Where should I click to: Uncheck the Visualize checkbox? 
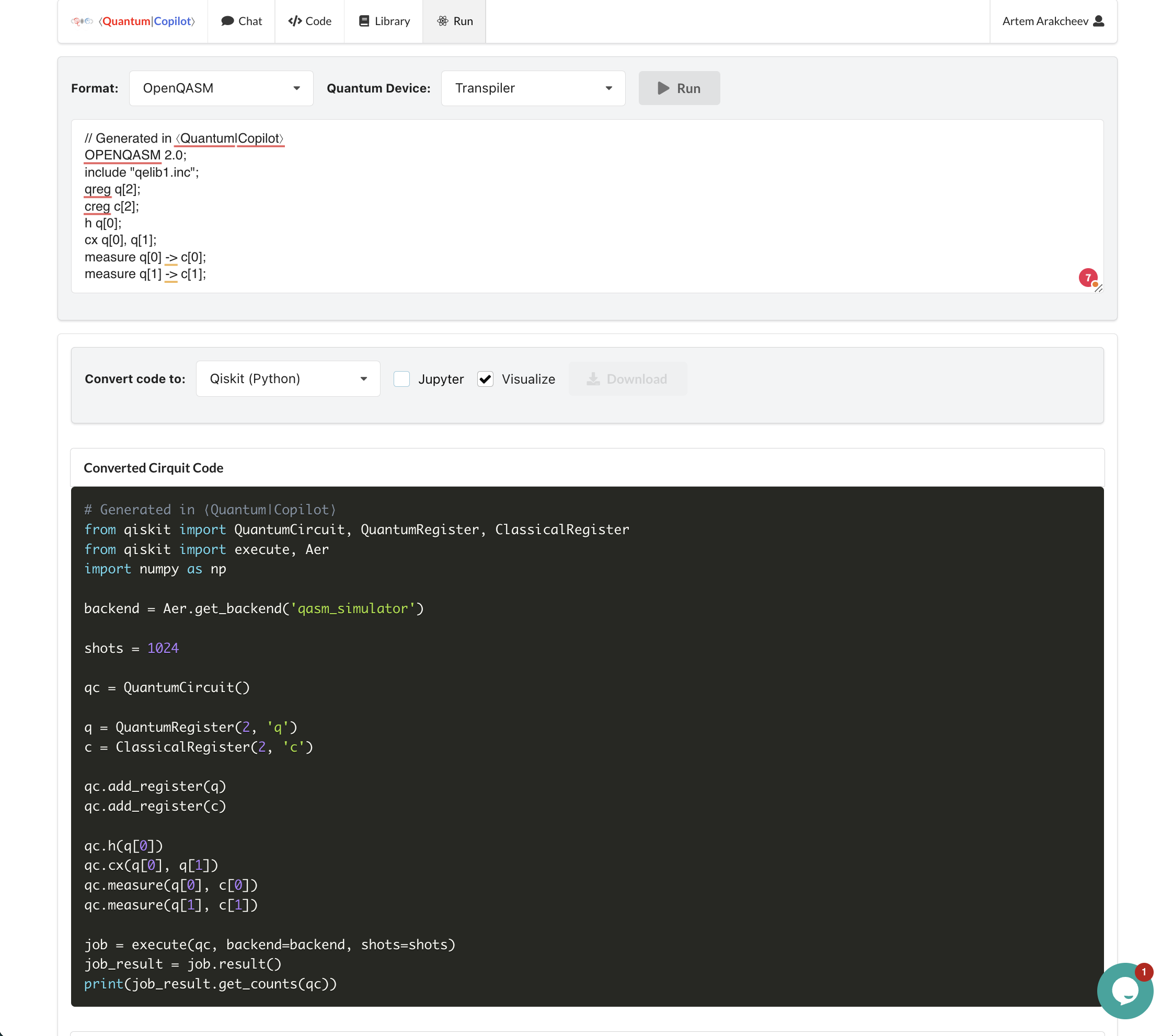pos(485,379)
